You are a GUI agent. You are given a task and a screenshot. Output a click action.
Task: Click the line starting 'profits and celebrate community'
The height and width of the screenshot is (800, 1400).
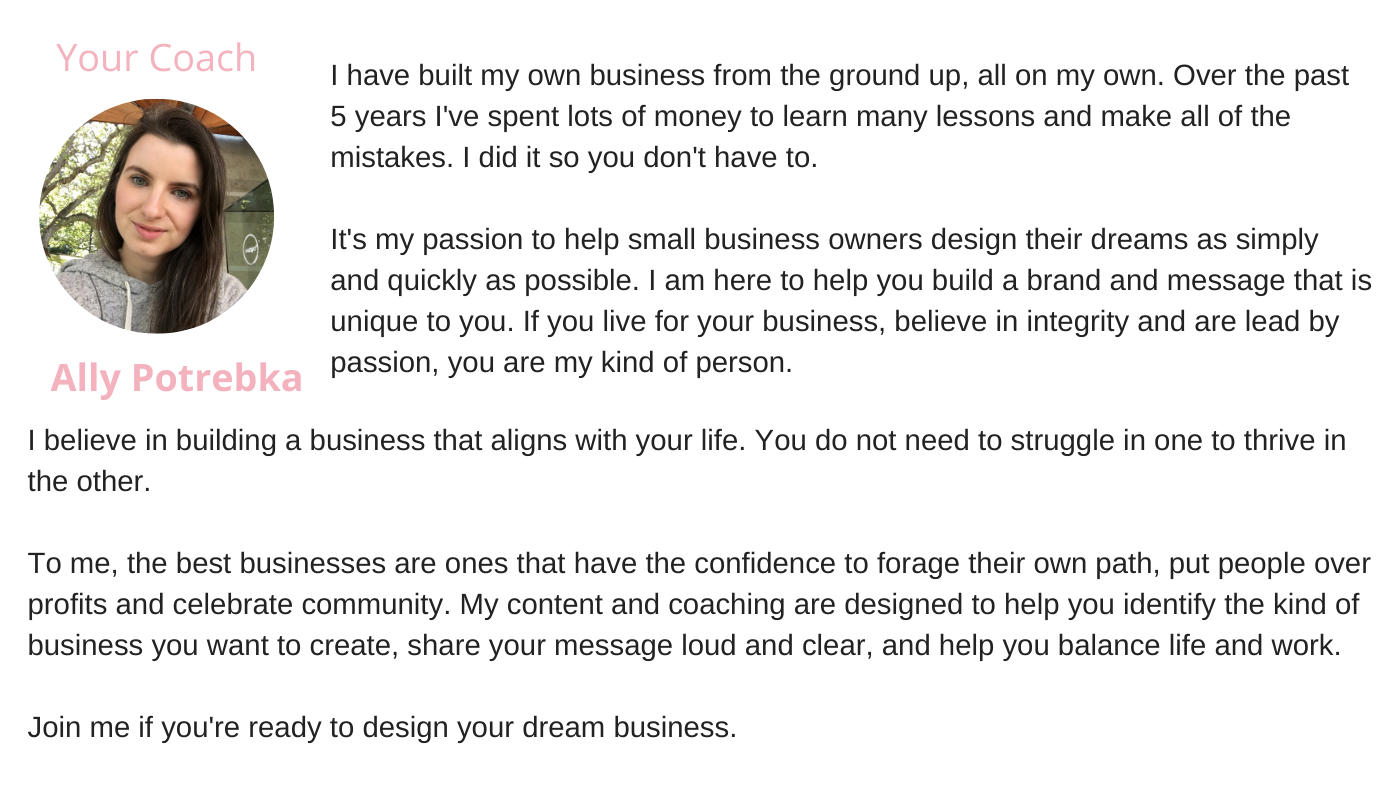point(694,605)
